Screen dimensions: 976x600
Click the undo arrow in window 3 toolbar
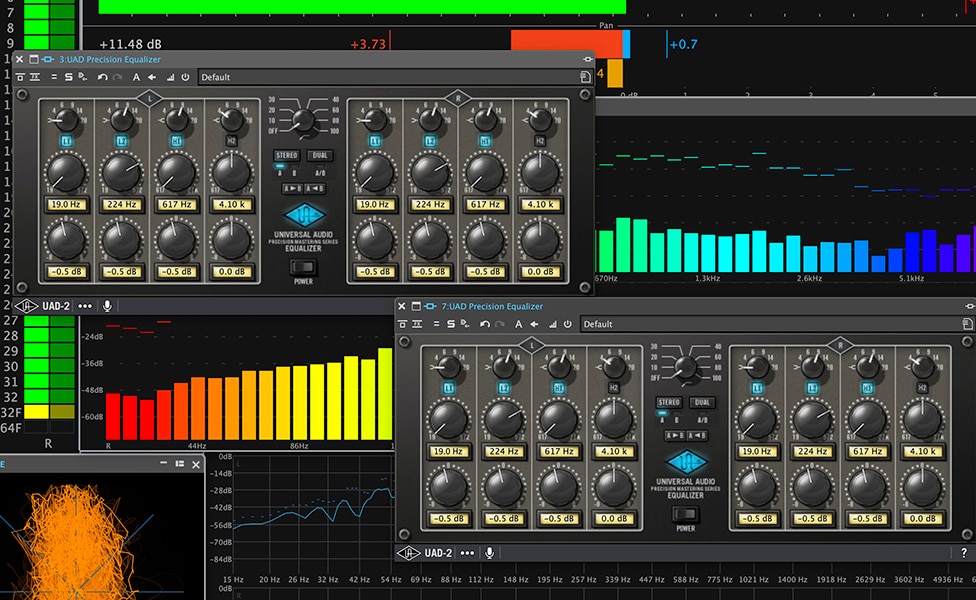click(x=102, y=77)
